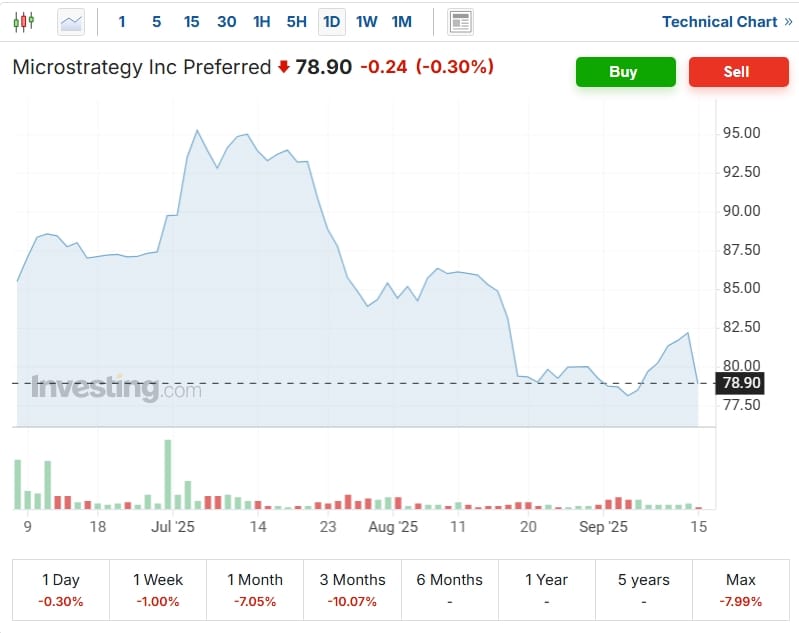Choose the 1H interval
Viewport: 799px width, 633px height.
point(261,22)
